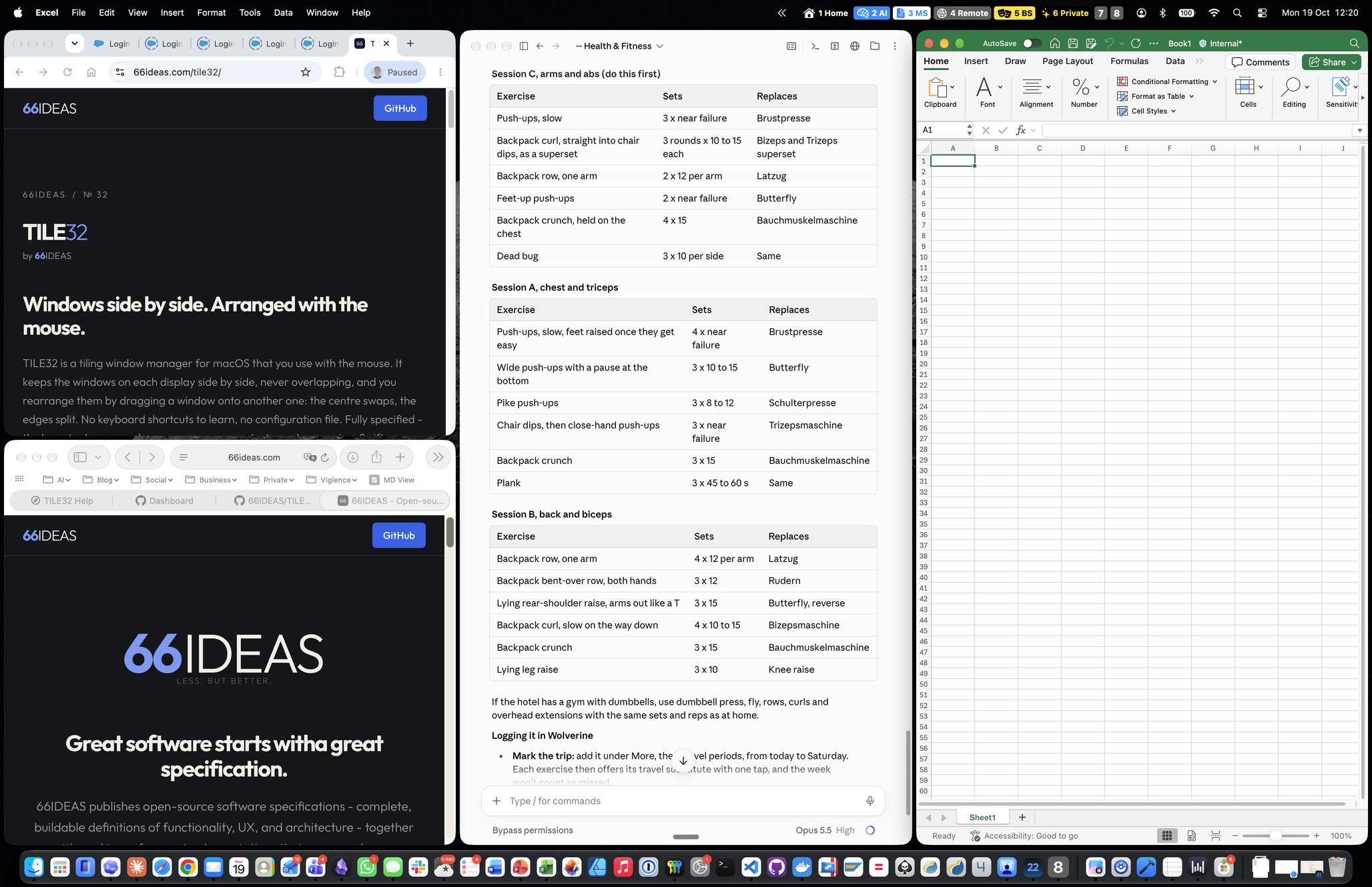
Task: Click the microphone icon in the chat input
Action: click(x=870, y=800)
